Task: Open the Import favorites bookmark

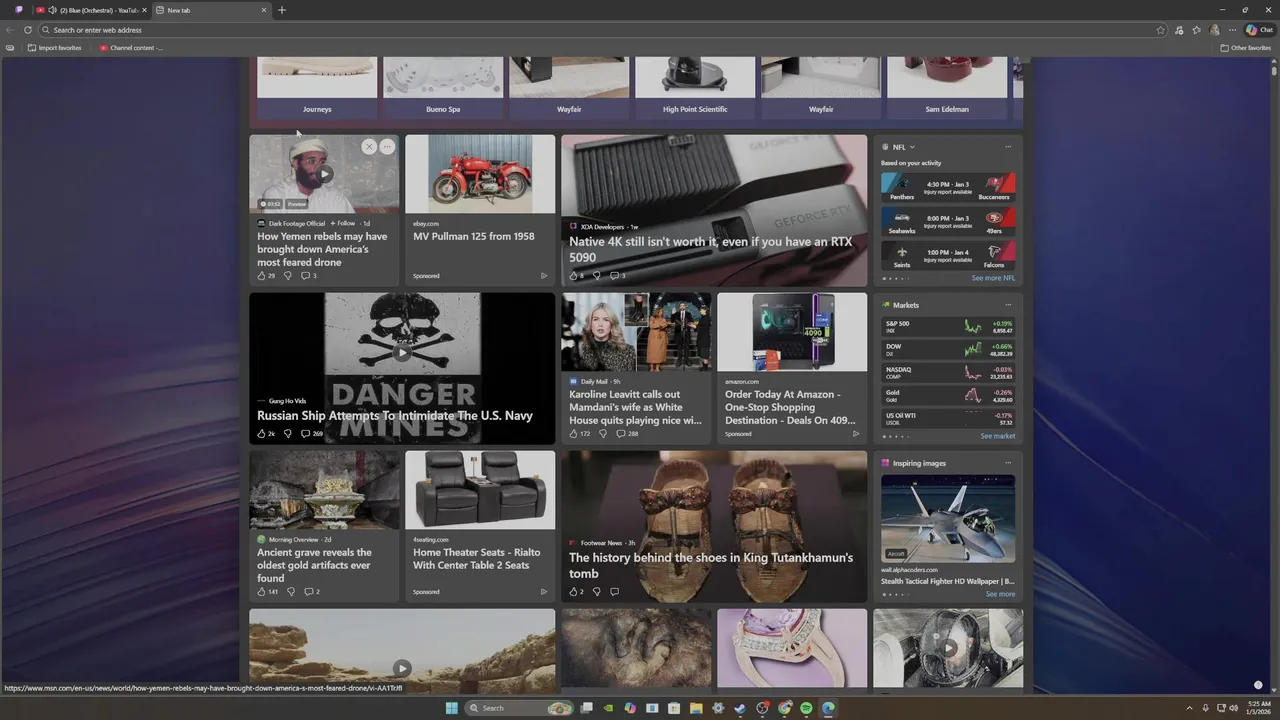Action: click(x=55, y=48)
